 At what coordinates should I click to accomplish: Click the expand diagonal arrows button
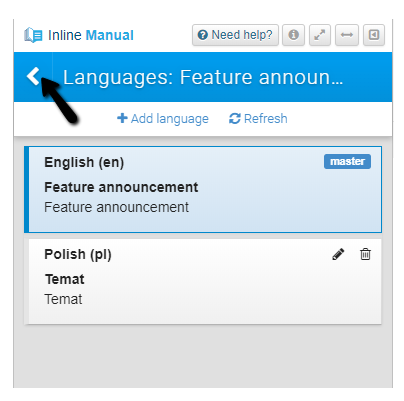click(320, 35)
